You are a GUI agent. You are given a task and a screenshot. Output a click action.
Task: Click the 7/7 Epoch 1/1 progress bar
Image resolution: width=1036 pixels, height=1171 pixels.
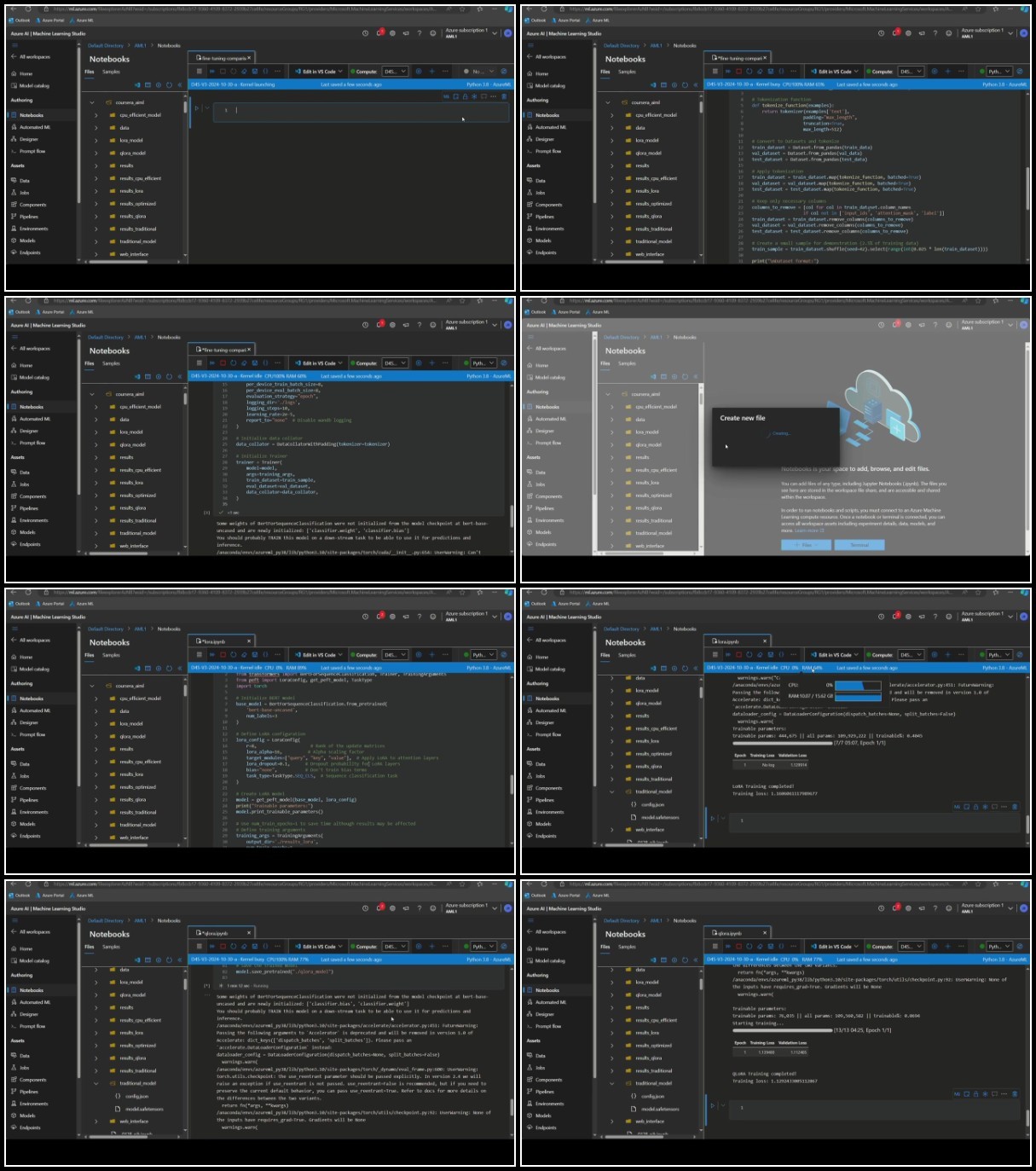tap(782, 743)
